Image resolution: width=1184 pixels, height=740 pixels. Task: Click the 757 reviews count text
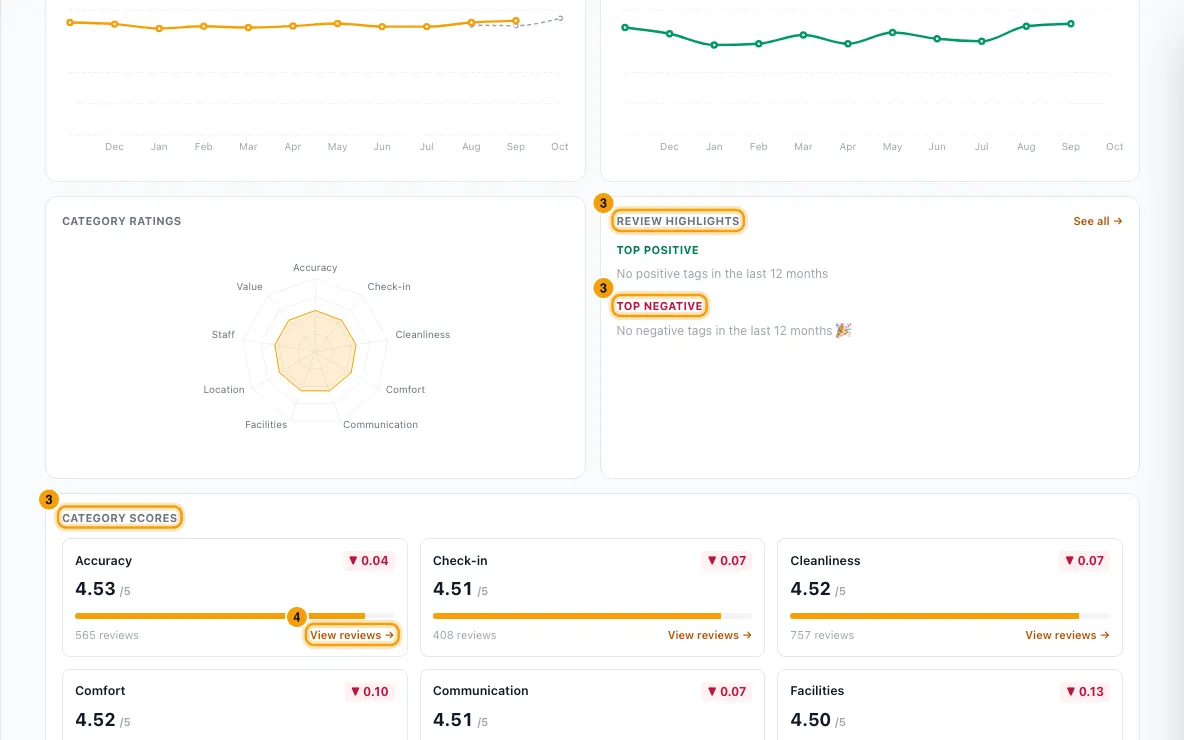(822, 635)
